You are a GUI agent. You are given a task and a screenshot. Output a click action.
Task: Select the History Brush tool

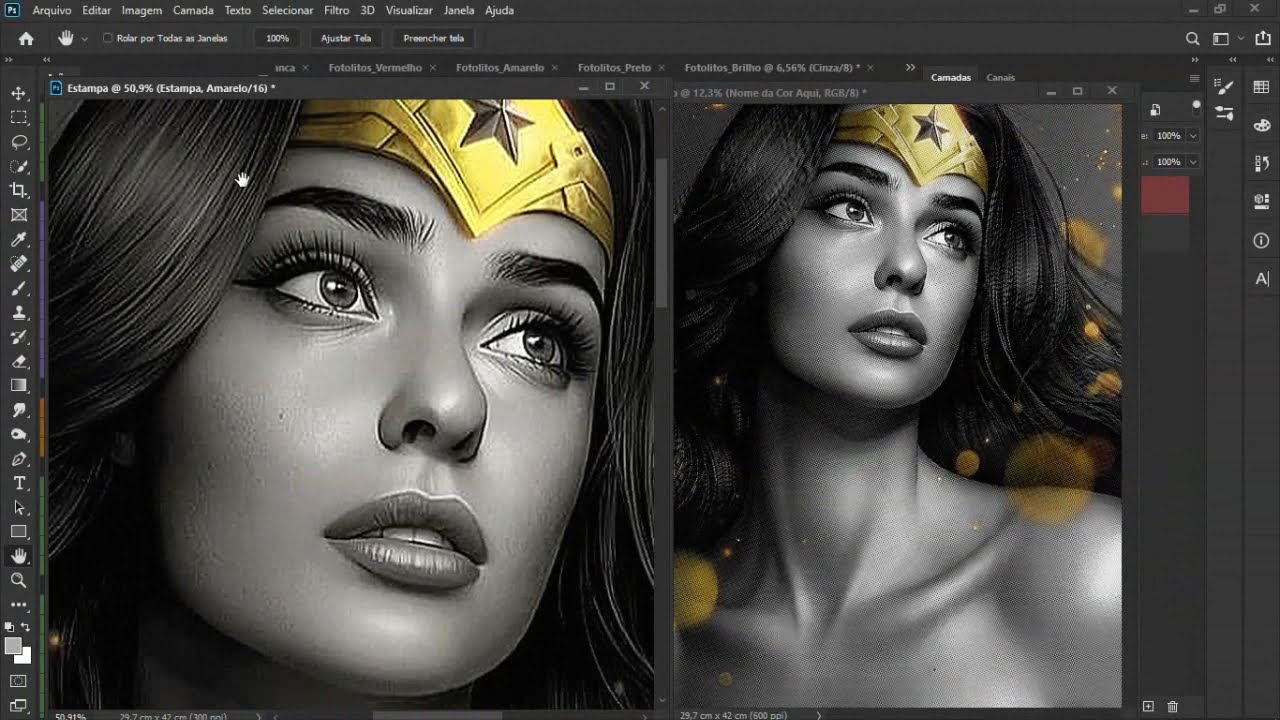click(x=18, y=337)
